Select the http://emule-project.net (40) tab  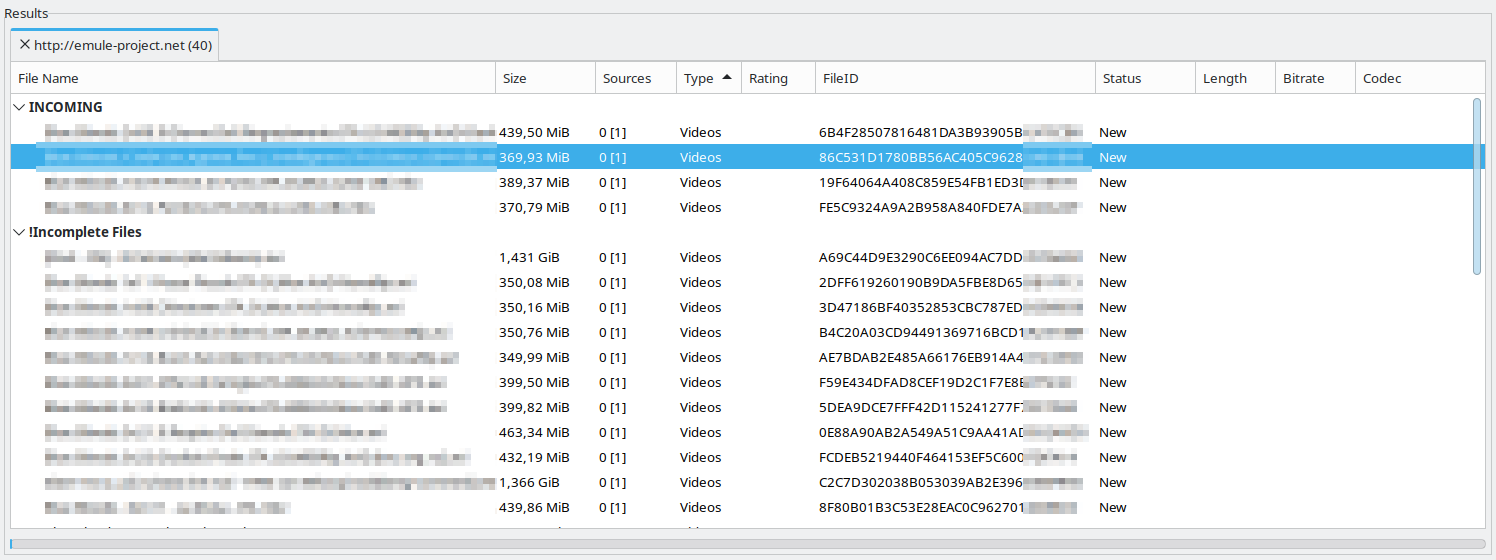(x=115, y=45)
